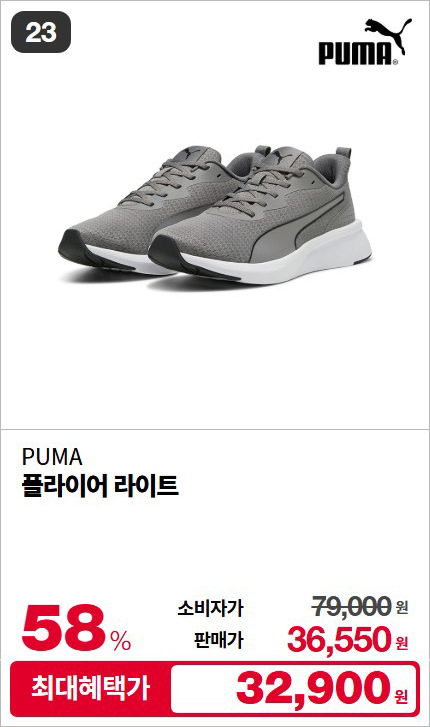
Task: Open the gray sneaker product image
Action: click(215, 215)
